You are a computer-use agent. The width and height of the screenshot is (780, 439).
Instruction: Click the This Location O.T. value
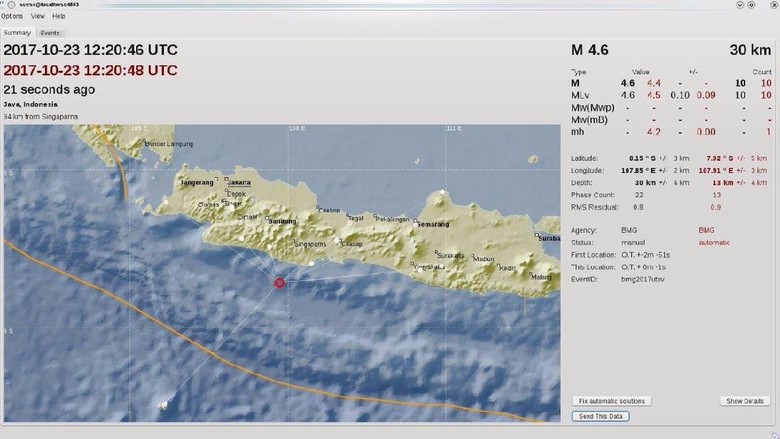[643, 267]
